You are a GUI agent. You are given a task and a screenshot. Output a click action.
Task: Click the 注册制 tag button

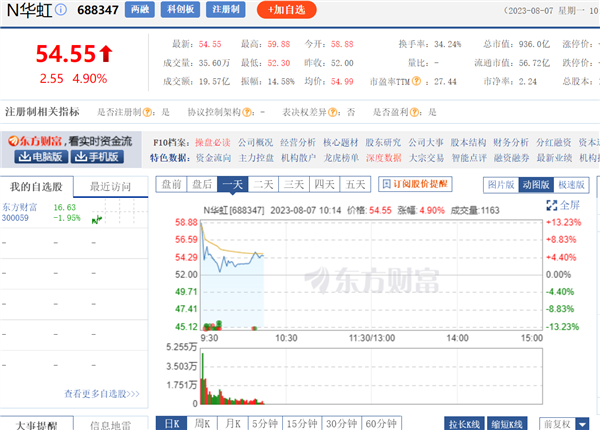coord(226,10)
